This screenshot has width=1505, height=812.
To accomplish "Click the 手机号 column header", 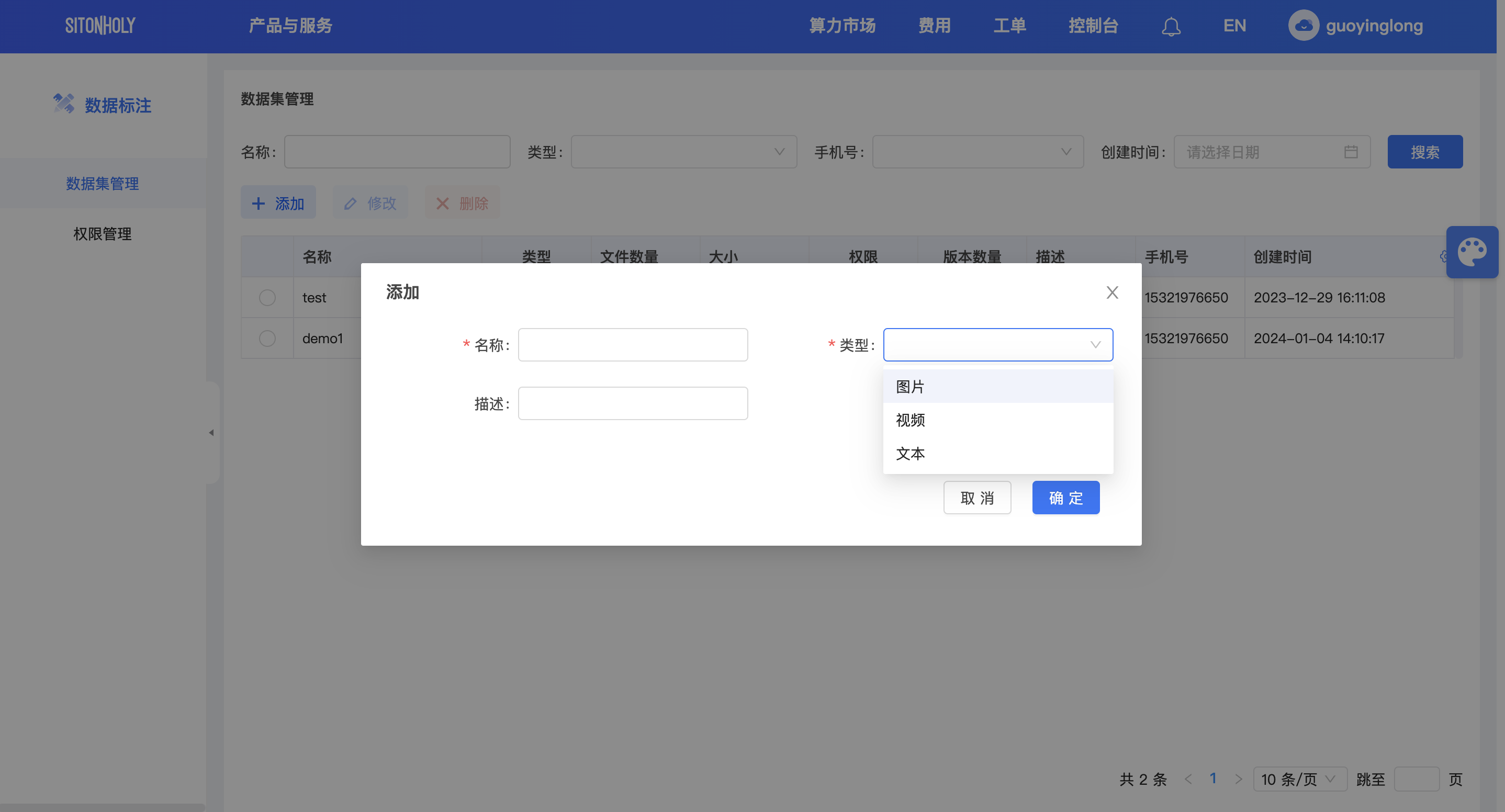I will tap(1166, 256).
